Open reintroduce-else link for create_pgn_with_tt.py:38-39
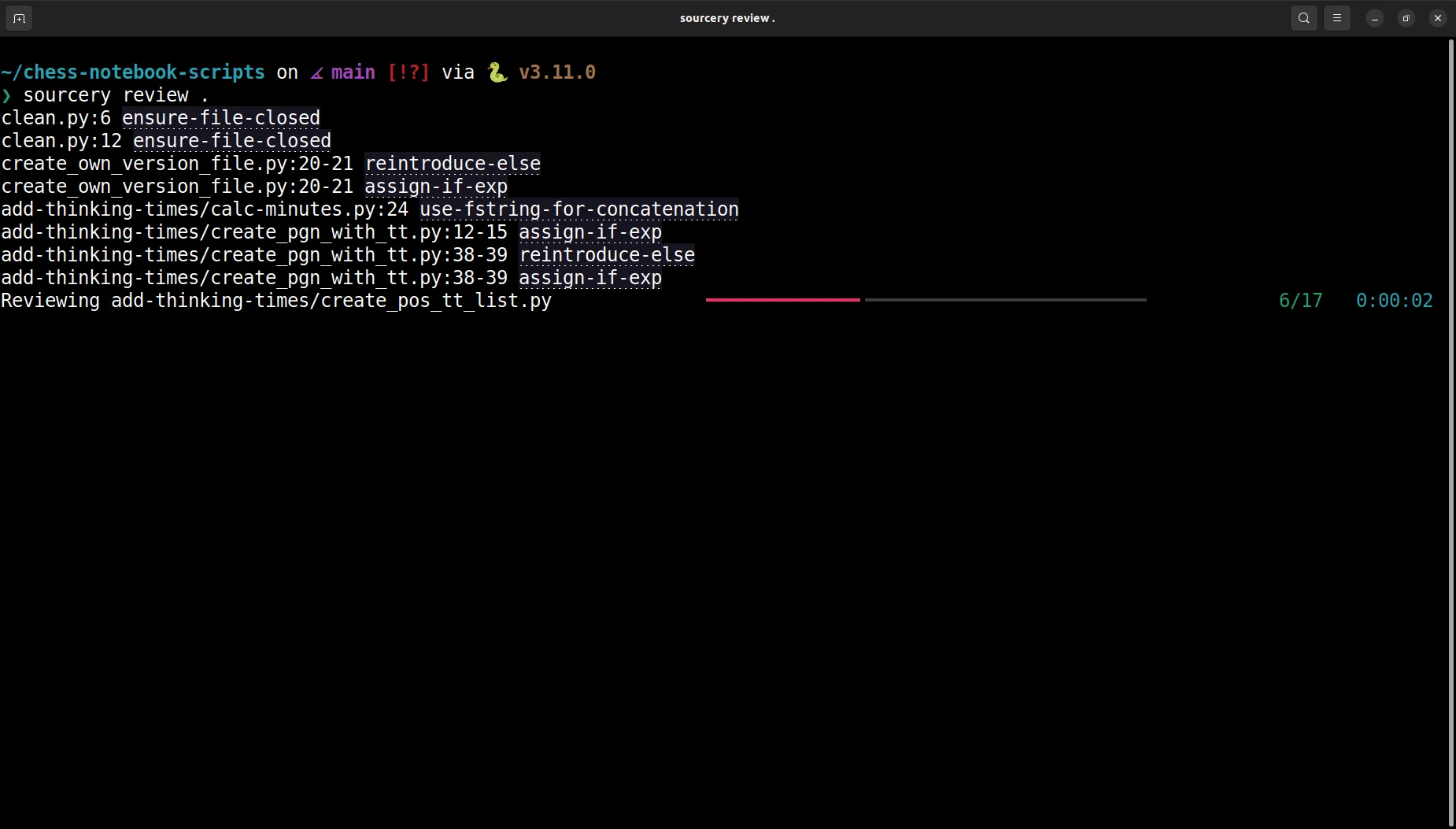 (606, 255)
